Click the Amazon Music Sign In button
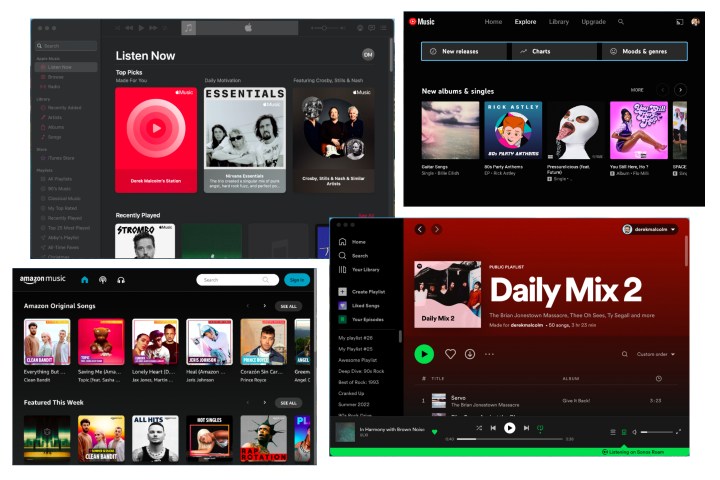 coord(296,280)
